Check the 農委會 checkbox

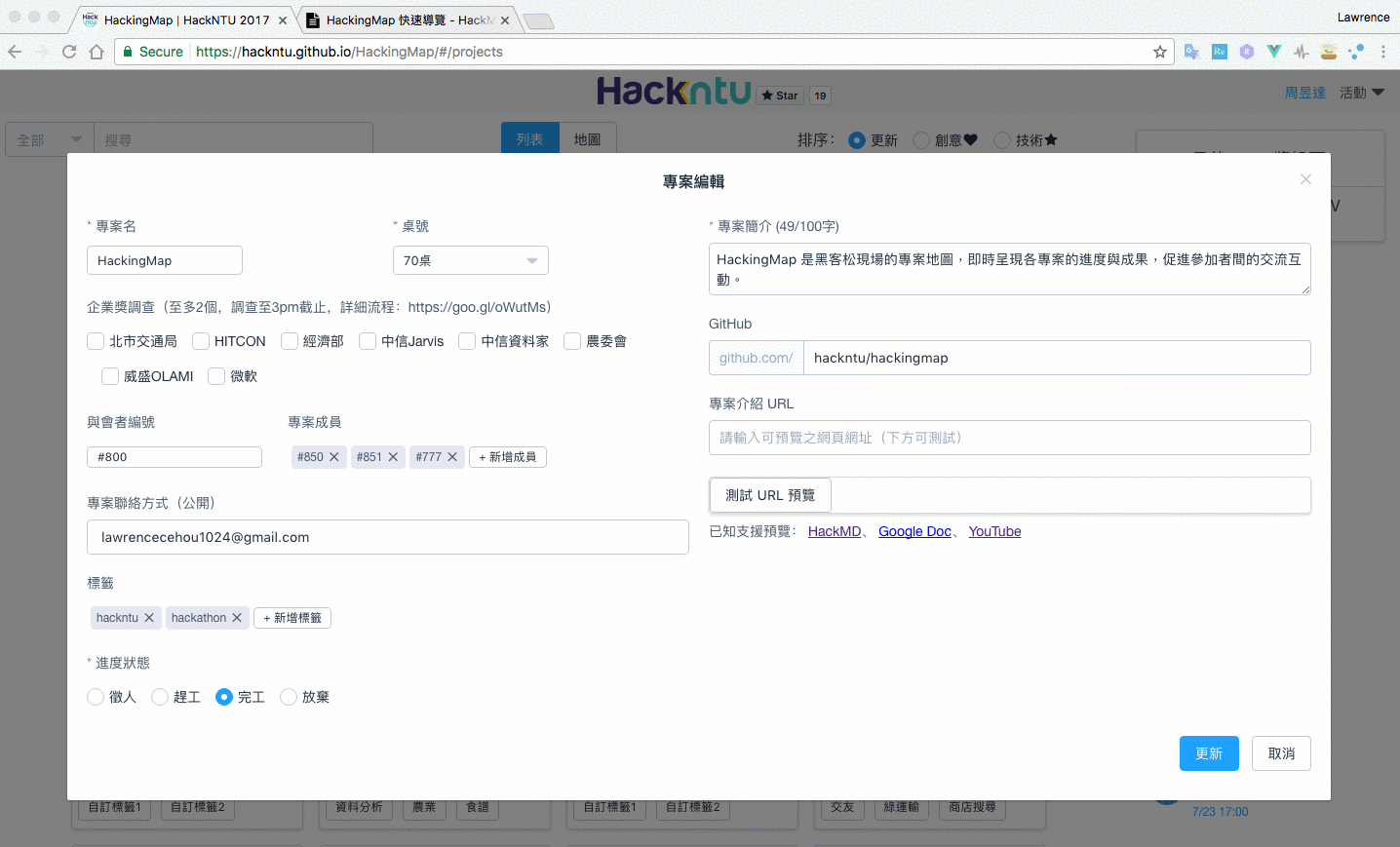coord(572,341)
